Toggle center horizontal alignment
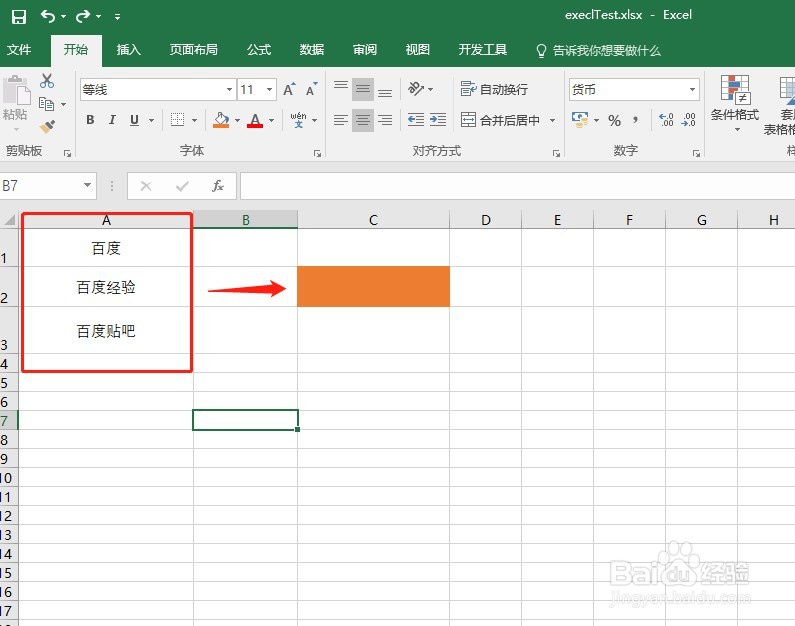This screenshot has width=795, height=626. click(363, 120)
